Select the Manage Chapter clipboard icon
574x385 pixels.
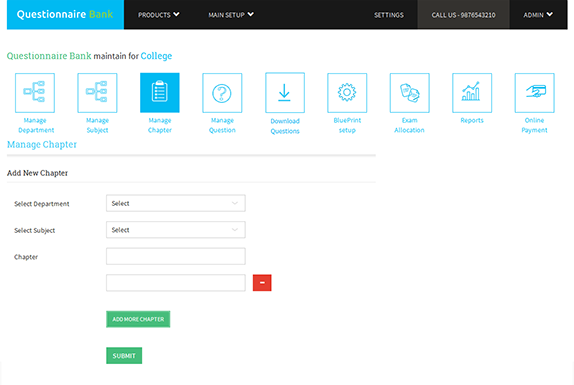[160, 93]
